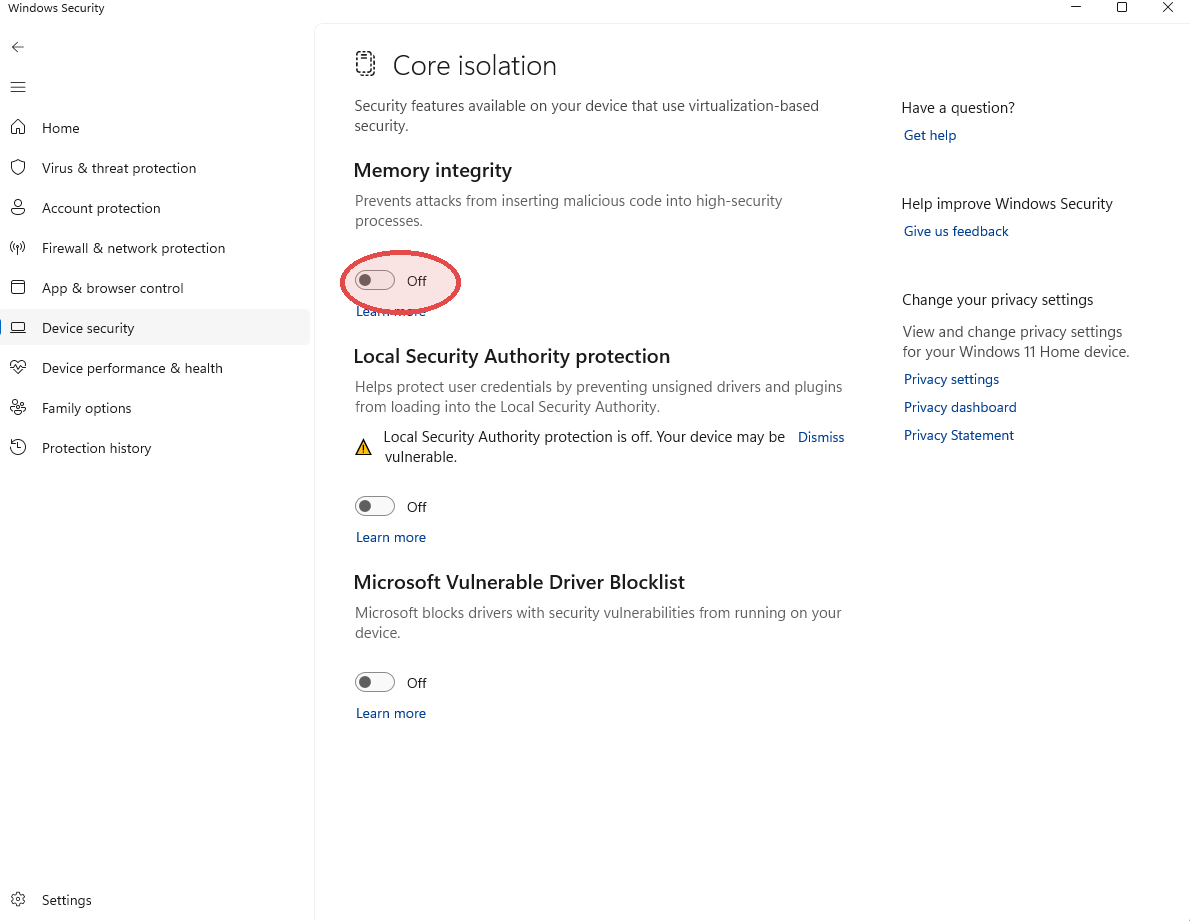
Task: Click Local Security Authority protection heading
Action: click(512, 357)
